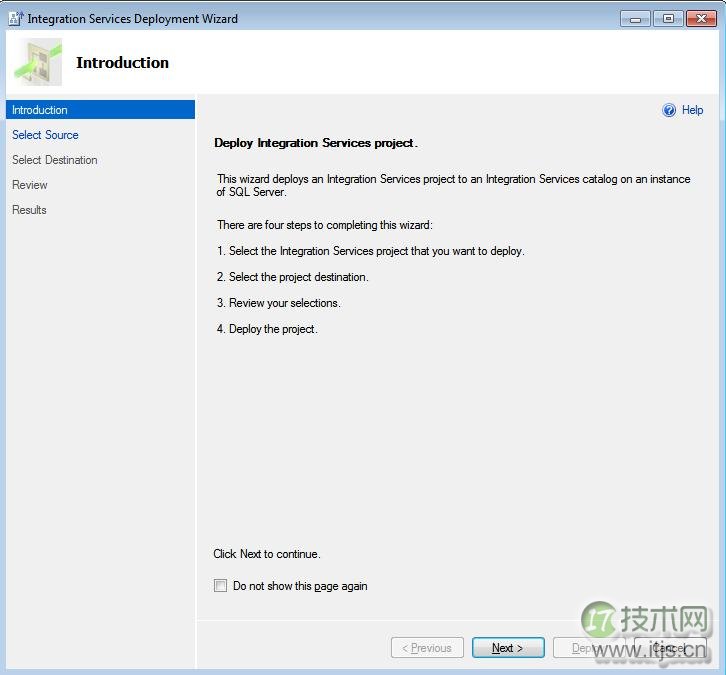Viewport: 726px width, 675px height.
Task: Minimize the Deployment Wizard window
Action: pyautogui.click(x=635, y=19)
